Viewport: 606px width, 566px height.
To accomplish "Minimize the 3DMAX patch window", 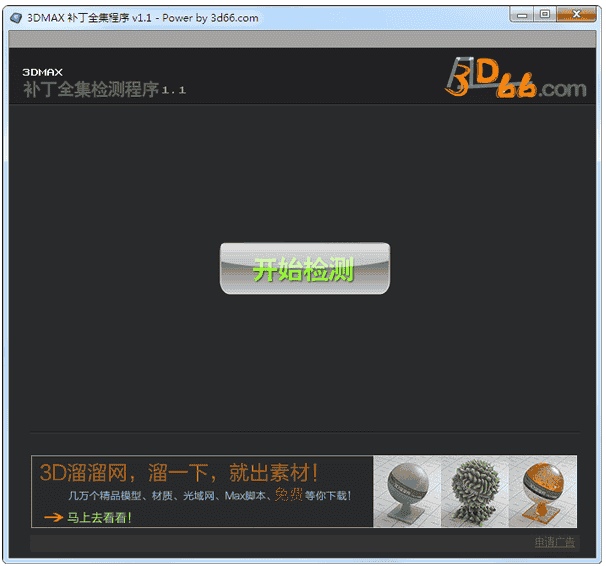I will pos(522,15).
